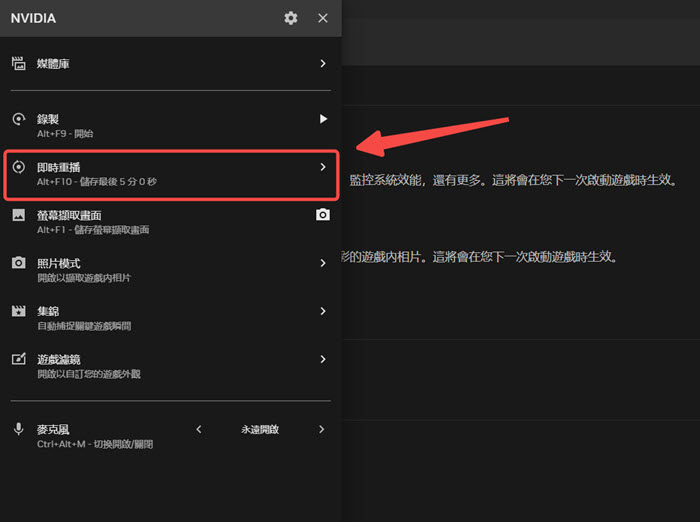Open the 集錦 menu item
The image size is (700, 522).
pyautogui.click(x=171, y=318)
